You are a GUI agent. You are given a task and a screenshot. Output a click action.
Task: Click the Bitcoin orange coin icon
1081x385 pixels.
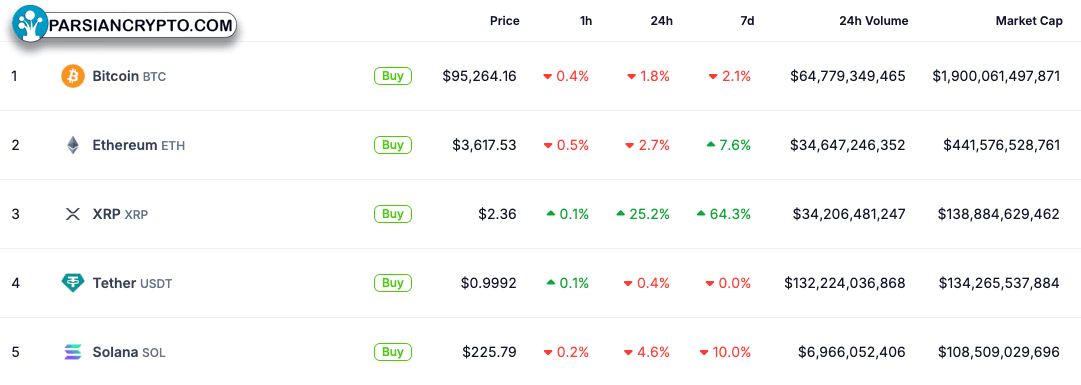pyautogui.click(x=72, y=76)
